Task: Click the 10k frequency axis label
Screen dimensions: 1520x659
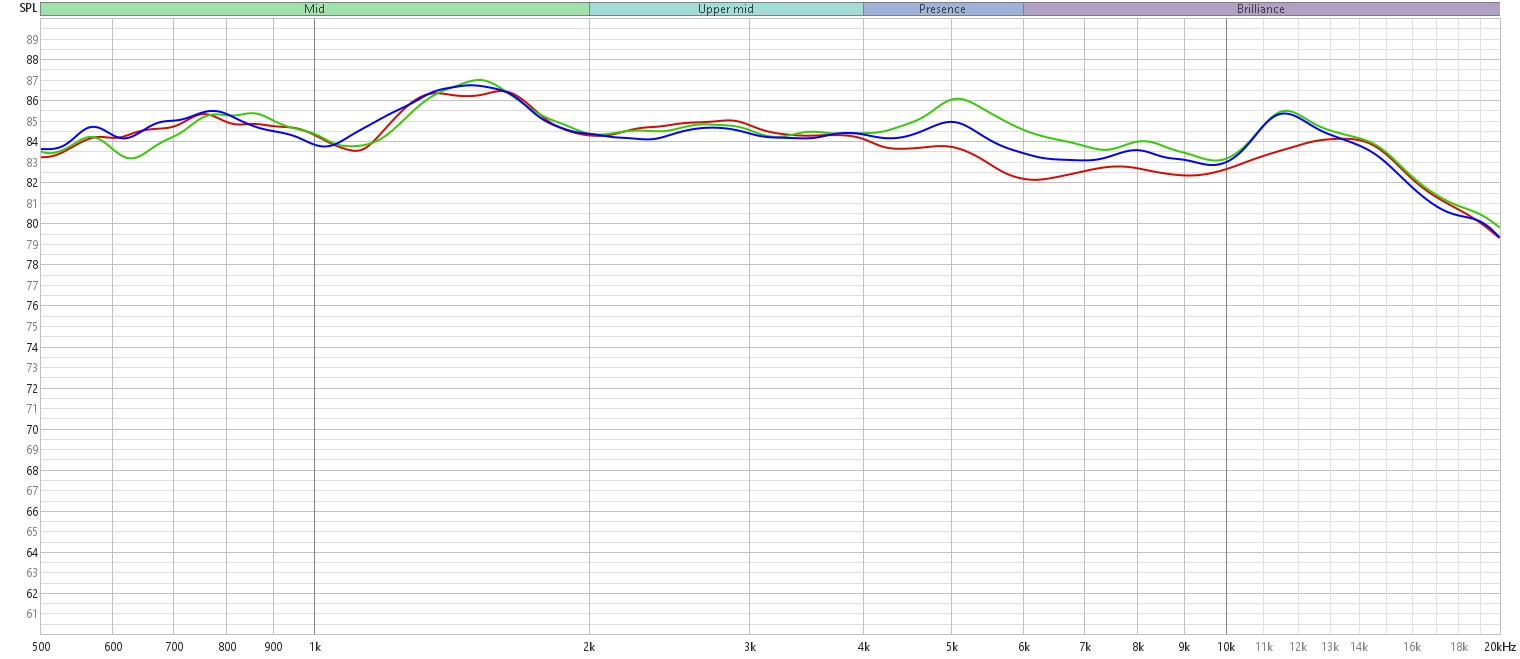Action: (1226, 647)
